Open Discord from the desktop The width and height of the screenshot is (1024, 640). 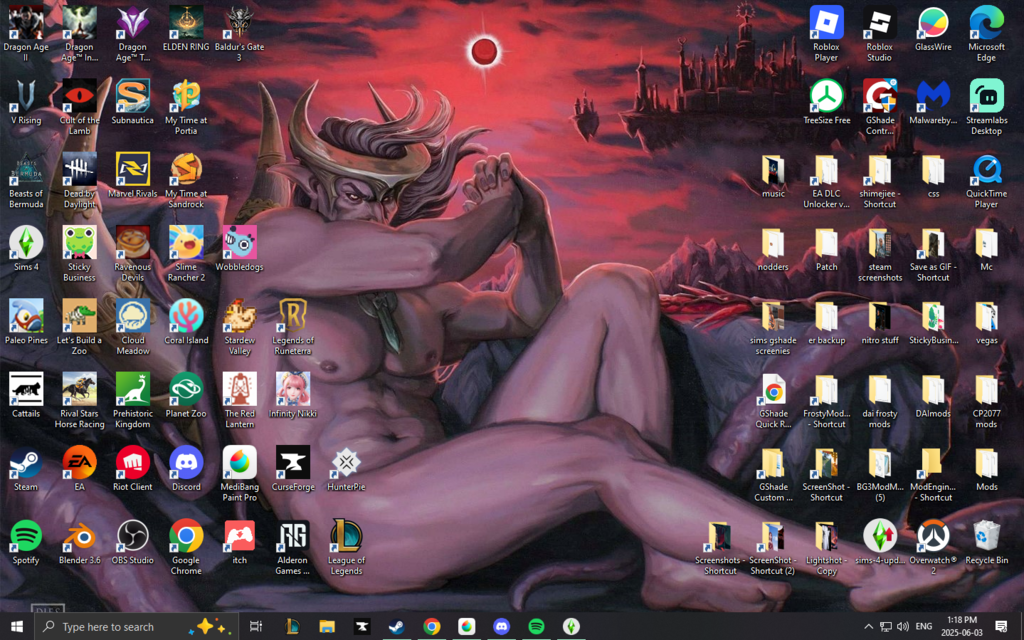tap(186, 468)
